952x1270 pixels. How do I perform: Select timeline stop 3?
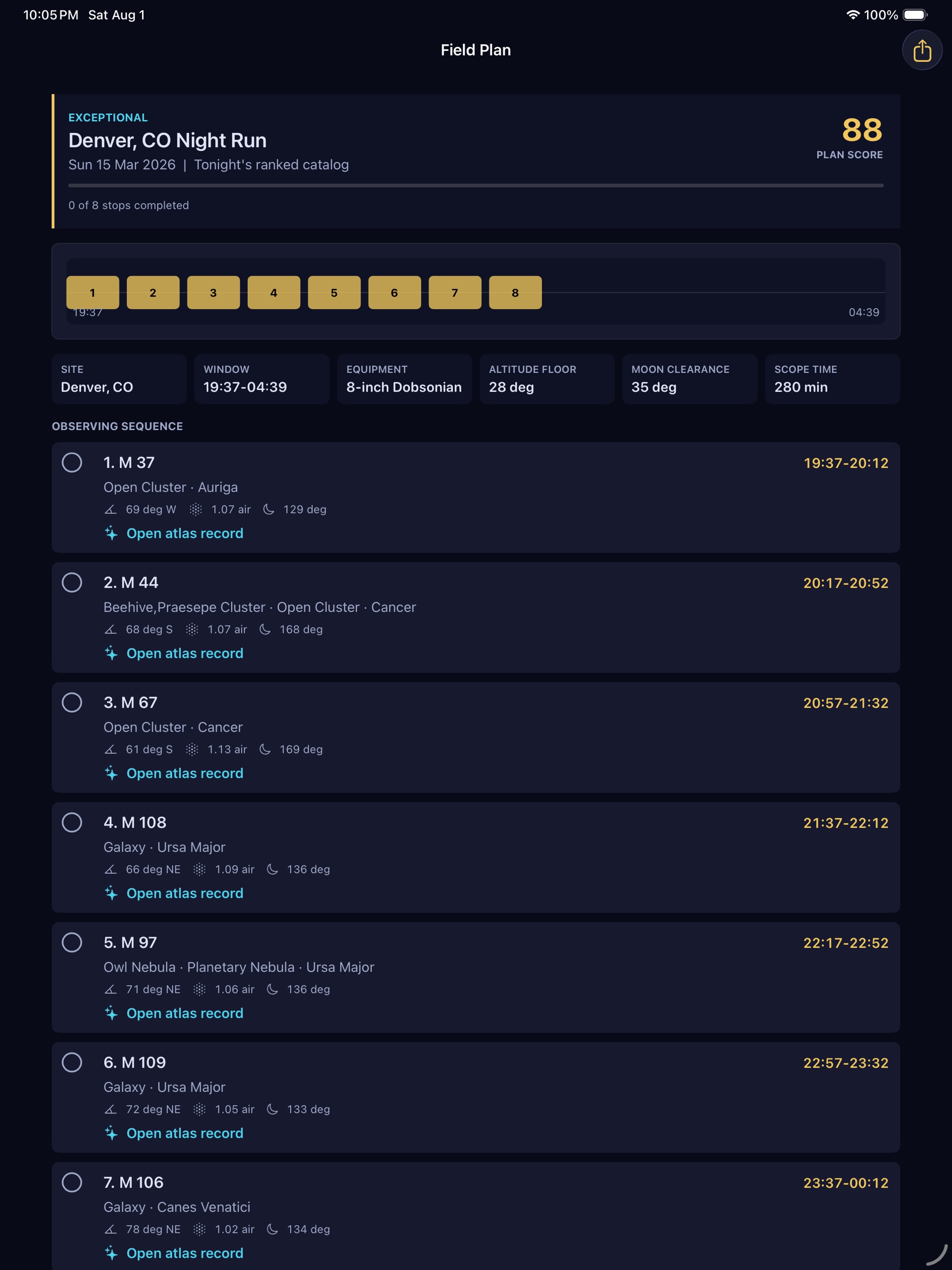[x=213, y=293]
